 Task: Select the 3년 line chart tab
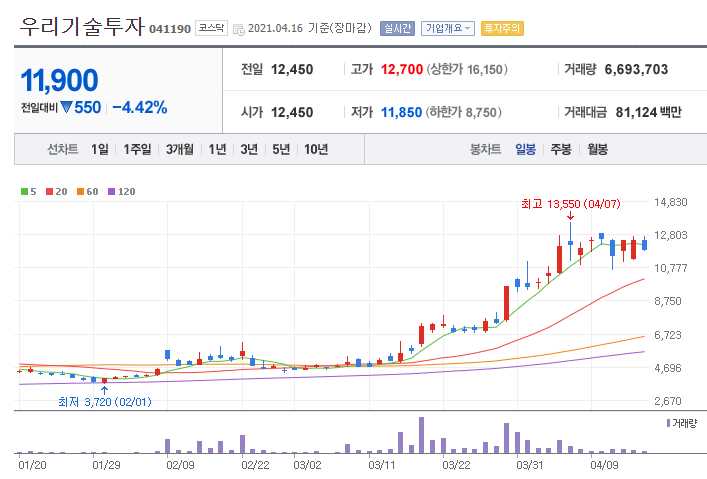pos(249,149)
